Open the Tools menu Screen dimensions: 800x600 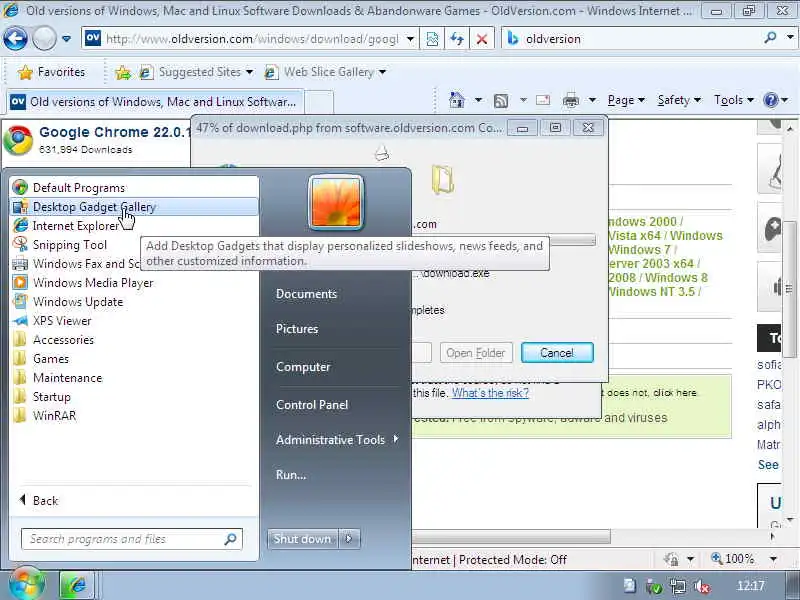[x=734, y=100]
